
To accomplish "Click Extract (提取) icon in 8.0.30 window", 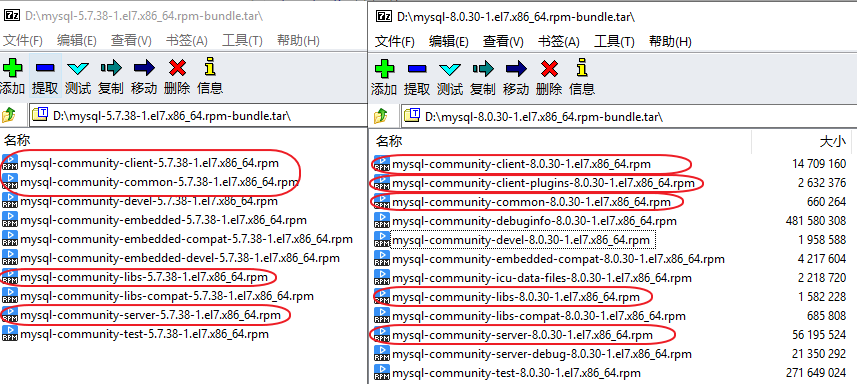I will pos(416,69).
